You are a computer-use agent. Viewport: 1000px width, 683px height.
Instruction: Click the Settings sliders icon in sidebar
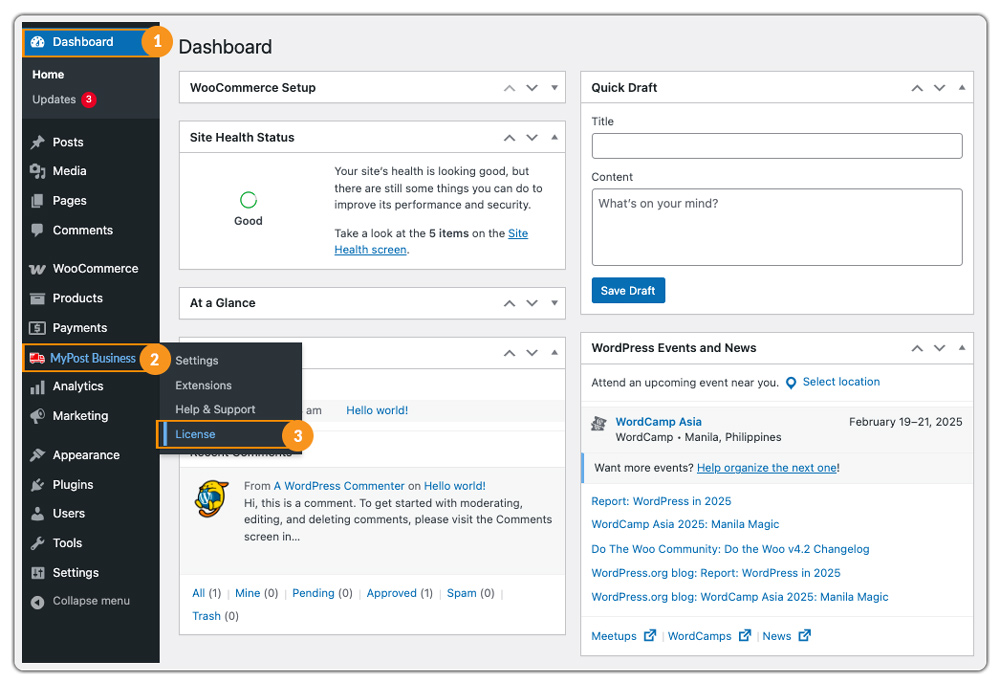pyautogui.click(x=38, y=573)
